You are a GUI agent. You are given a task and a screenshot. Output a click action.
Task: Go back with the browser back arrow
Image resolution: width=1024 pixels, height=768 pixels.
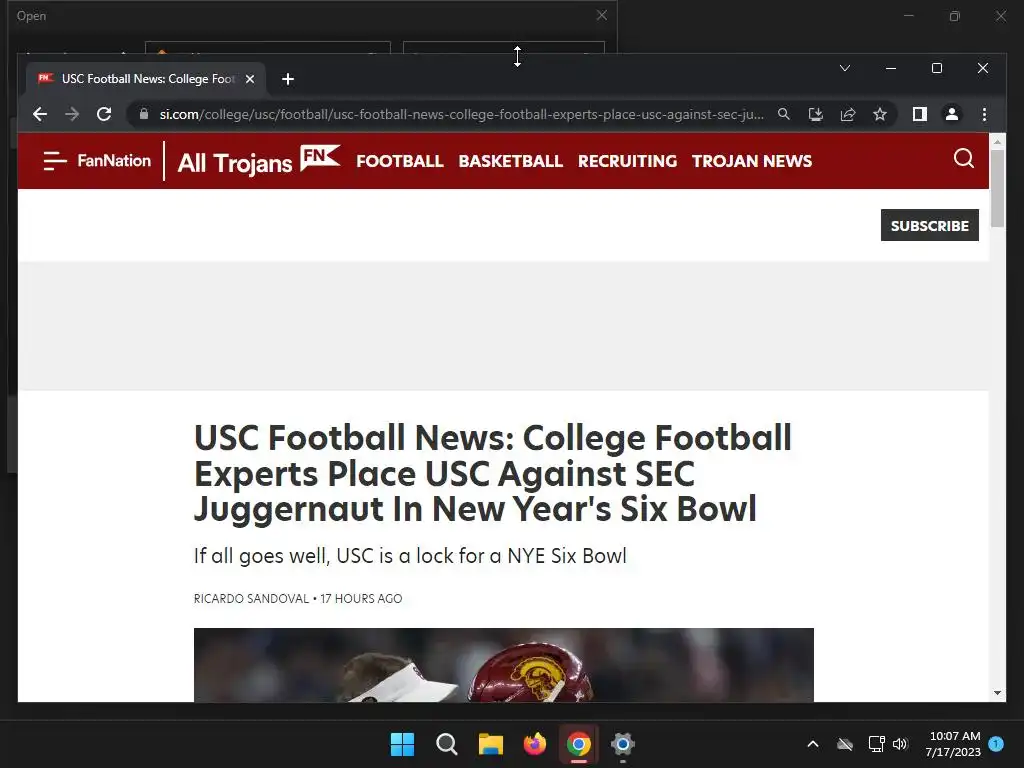(40, 114)
